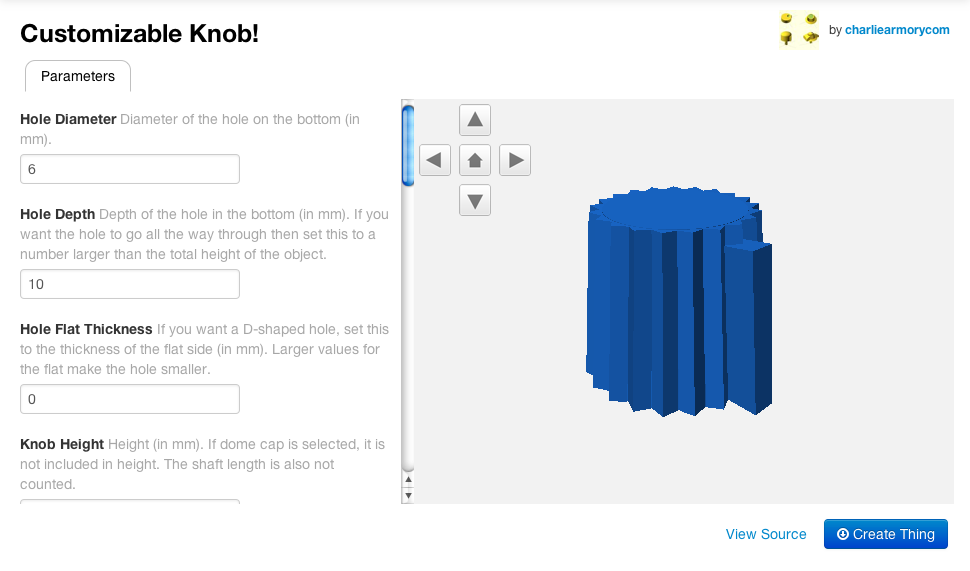Open the View Source link

coord(766,534)
